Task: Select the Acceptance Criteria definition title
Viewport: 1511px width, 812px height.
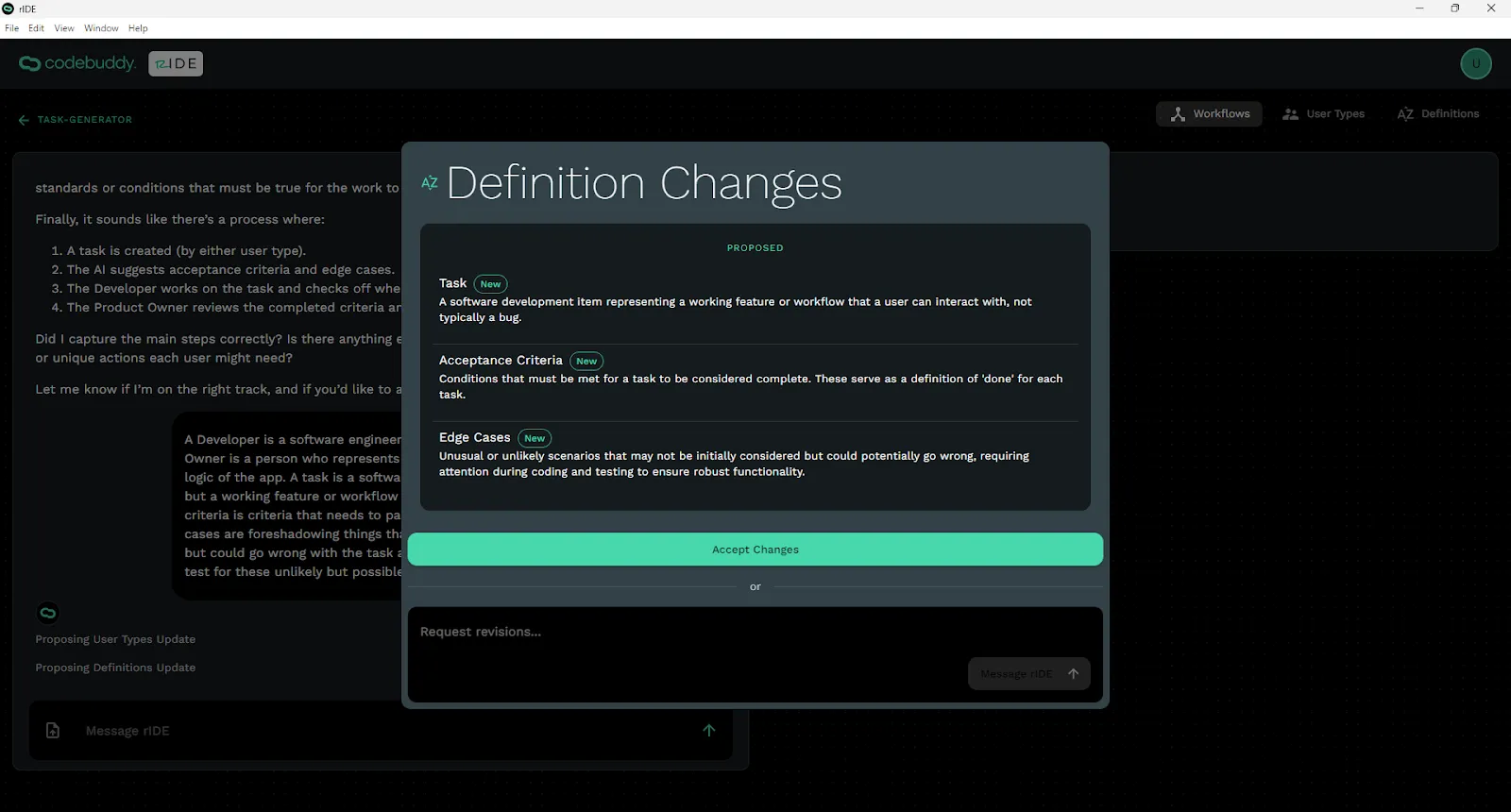Action: 501,361
